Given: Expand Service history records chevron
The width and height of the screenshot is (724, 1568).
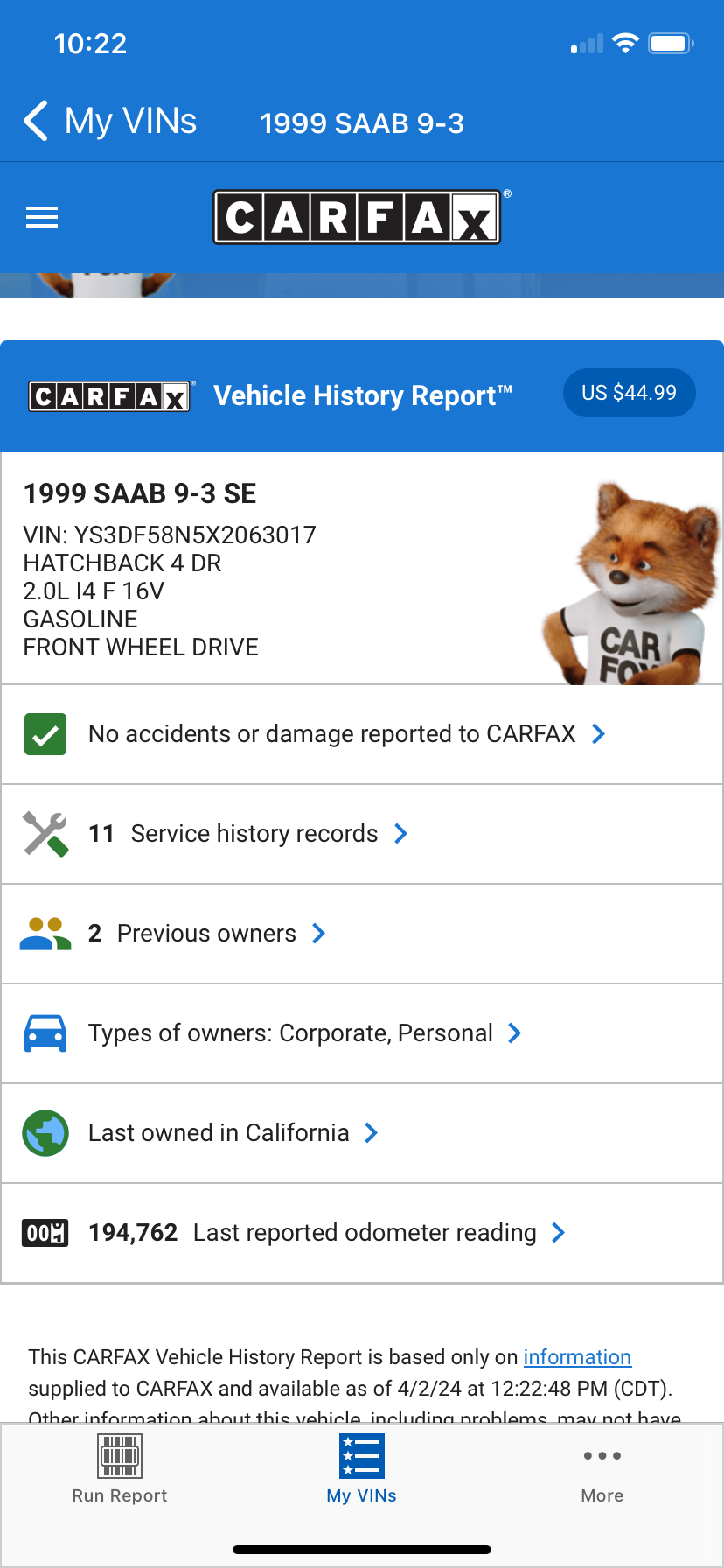Looking at the screenshot, I should coord(401,834).
